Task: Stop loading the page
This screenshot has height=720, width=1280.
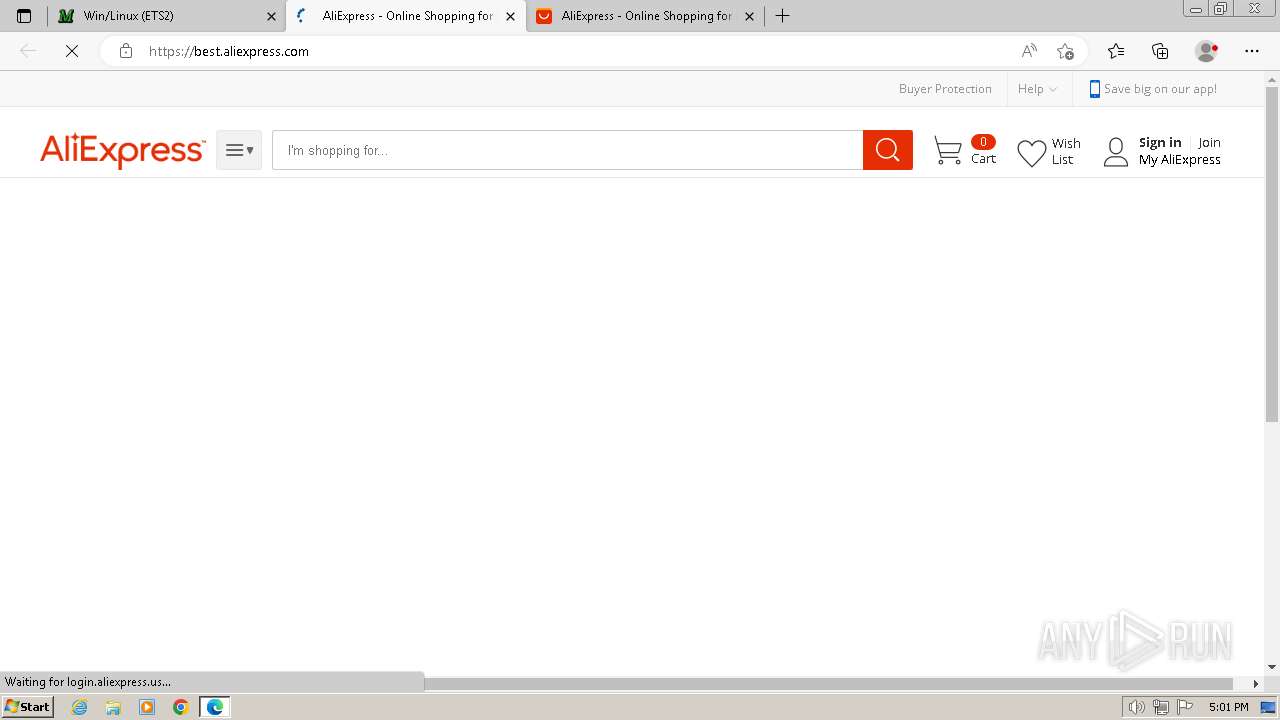Action: pos(72,51)
